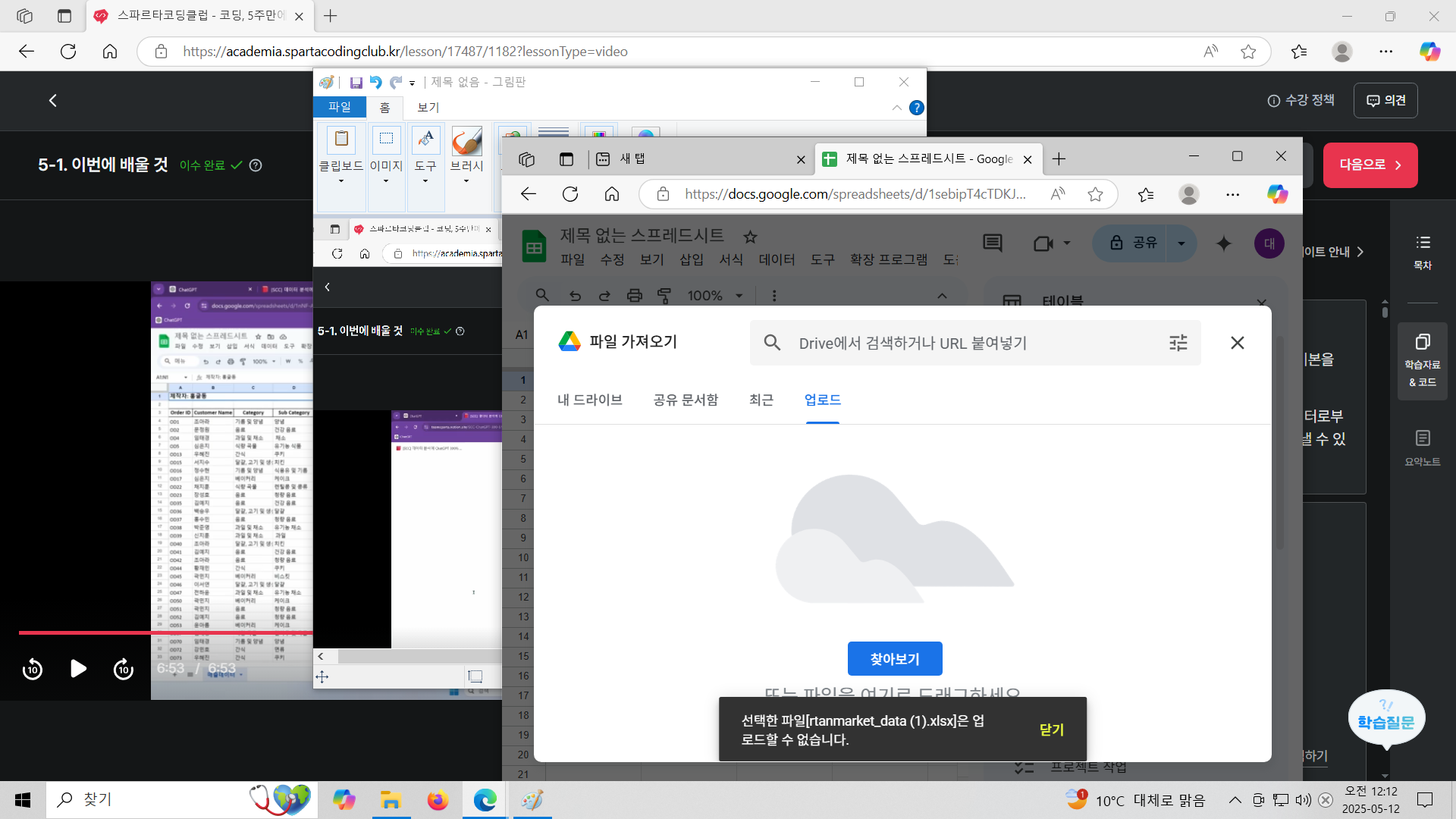
Task: Open the Sheets 파일 menu
Action: (x=573, y=259)
